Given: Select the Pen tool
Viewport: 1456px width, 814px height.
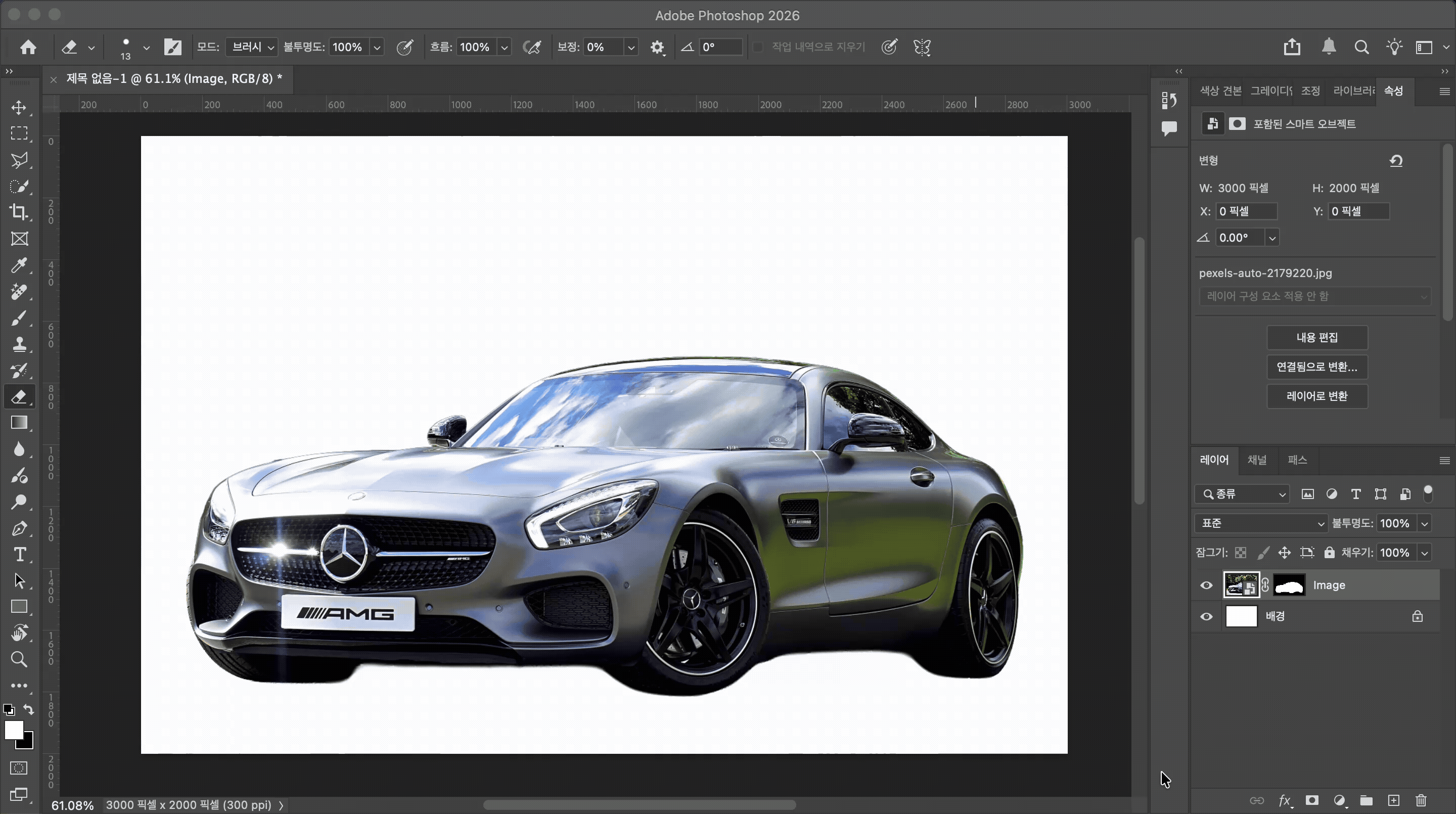Looking at the screenshot, I should point(19,528).
